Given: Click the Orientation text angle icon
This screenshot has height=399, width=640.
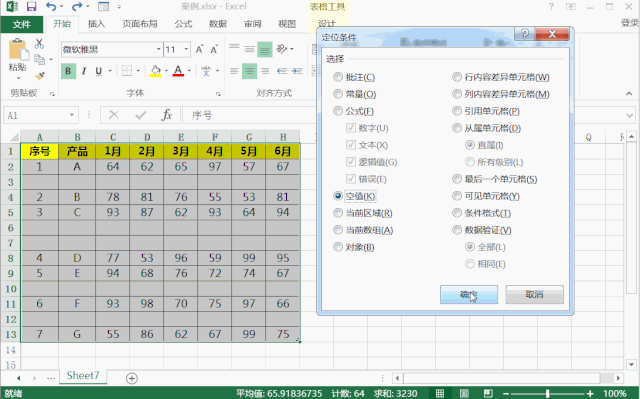Looking at the screenshot, I should point(282,49).
